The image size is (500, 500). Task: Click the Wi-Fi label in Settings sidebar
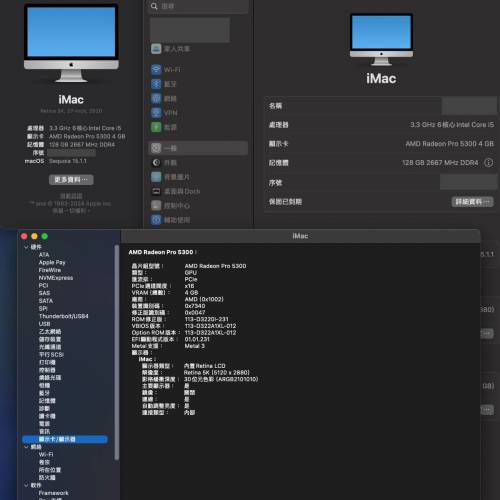pyautogui.click(x=172, y=69)
